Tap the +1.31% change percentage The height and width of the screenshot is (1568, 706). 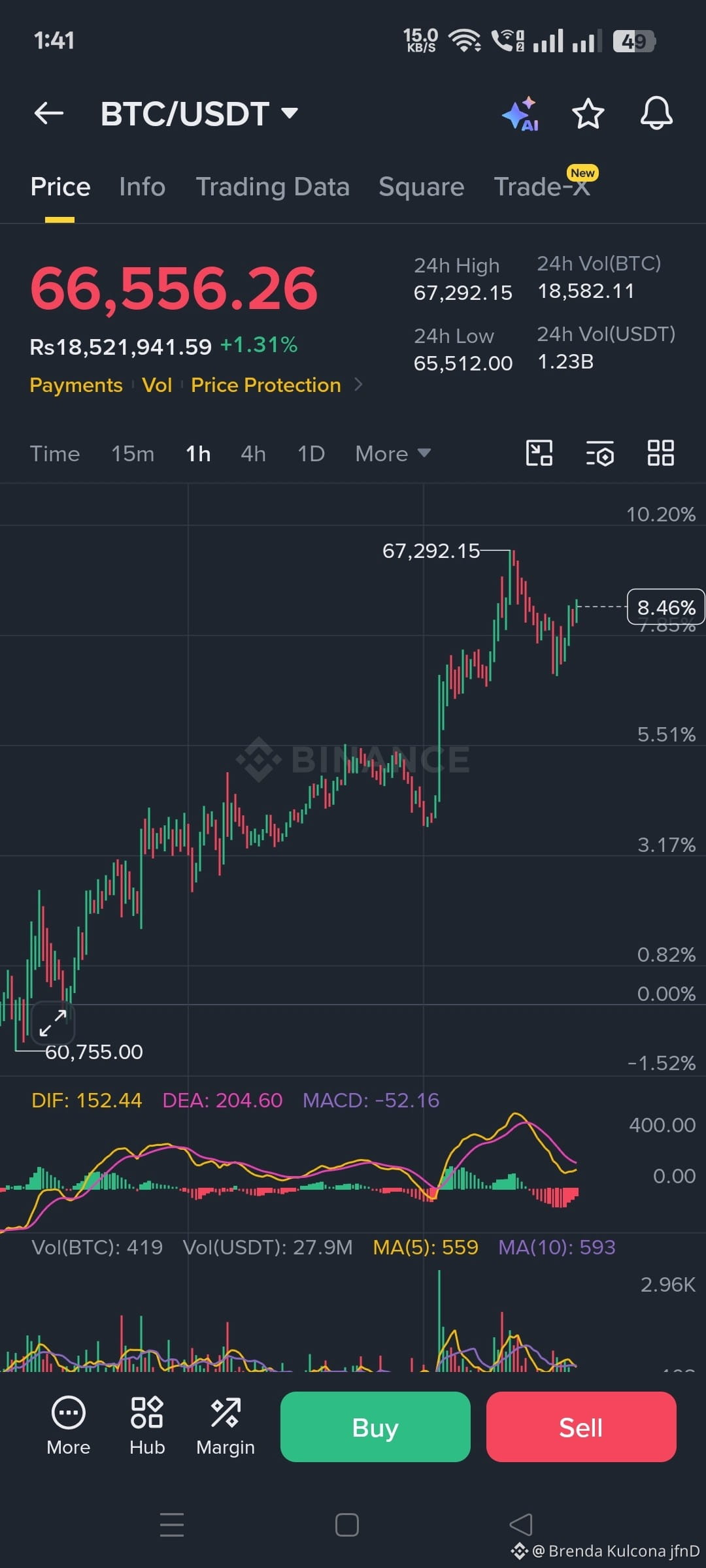pos(259,344)
